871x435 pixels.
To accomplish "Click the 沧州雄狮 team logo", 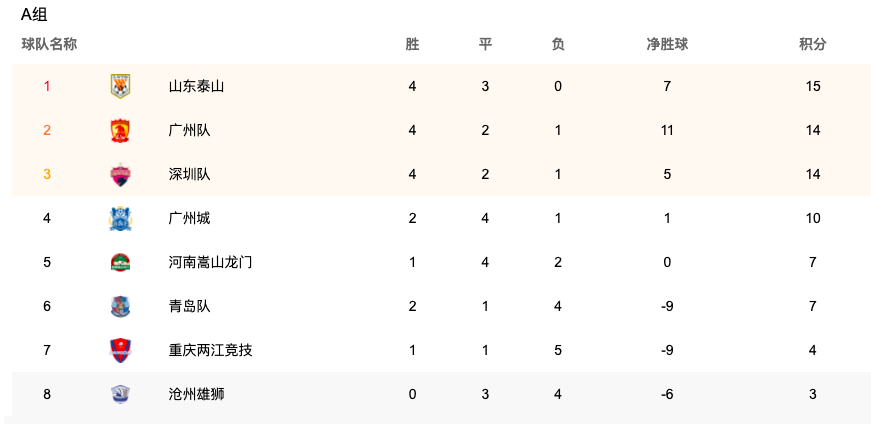I will coord(120,394).
